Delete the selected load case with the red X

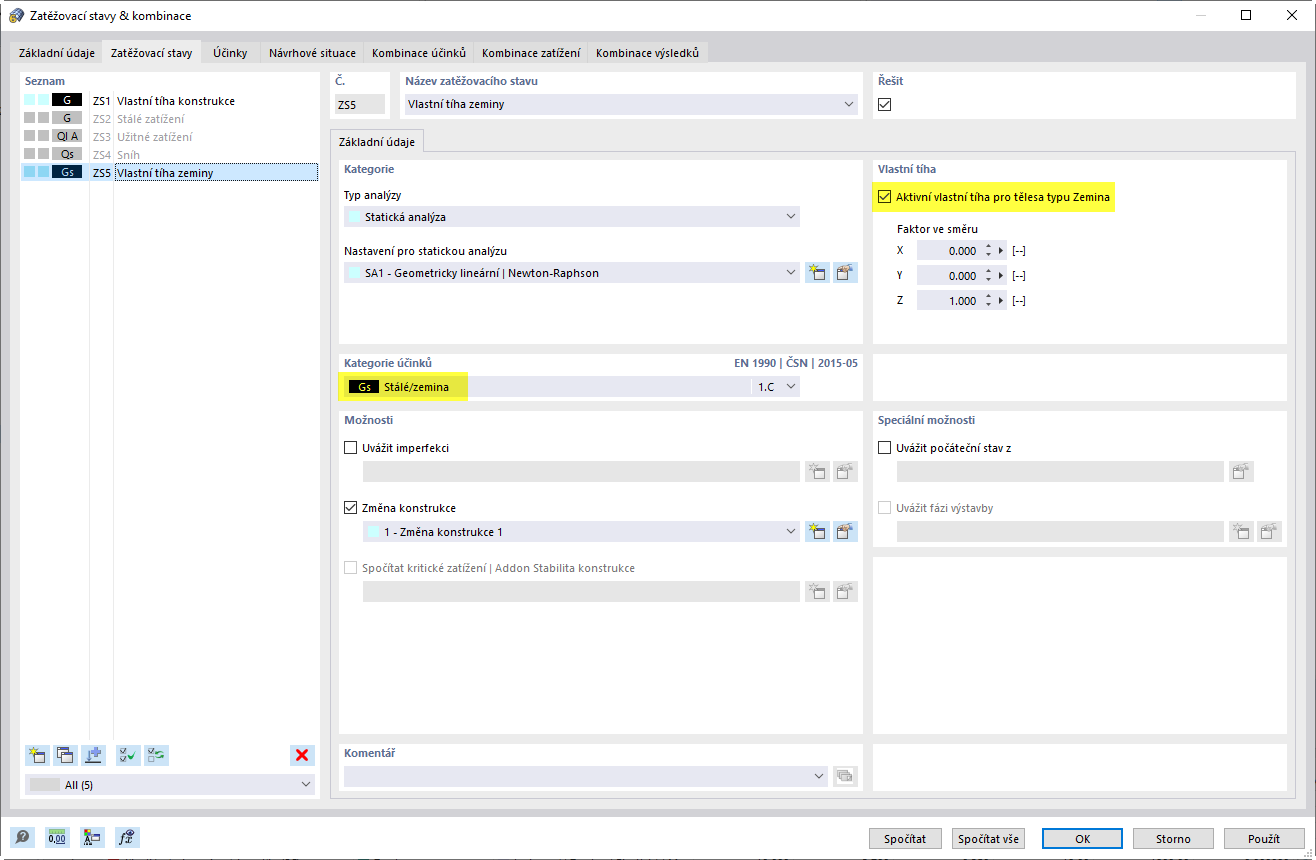click(302, 755)
